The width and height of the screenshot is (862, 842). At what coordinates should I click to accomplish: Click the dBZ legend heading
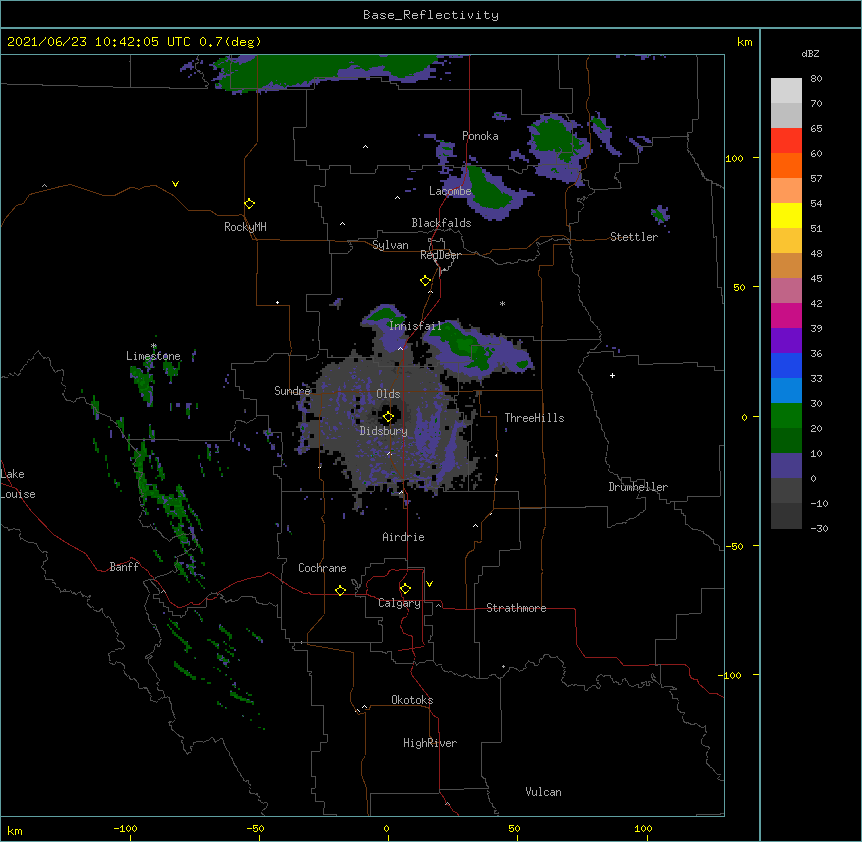[x=810, y=53]
